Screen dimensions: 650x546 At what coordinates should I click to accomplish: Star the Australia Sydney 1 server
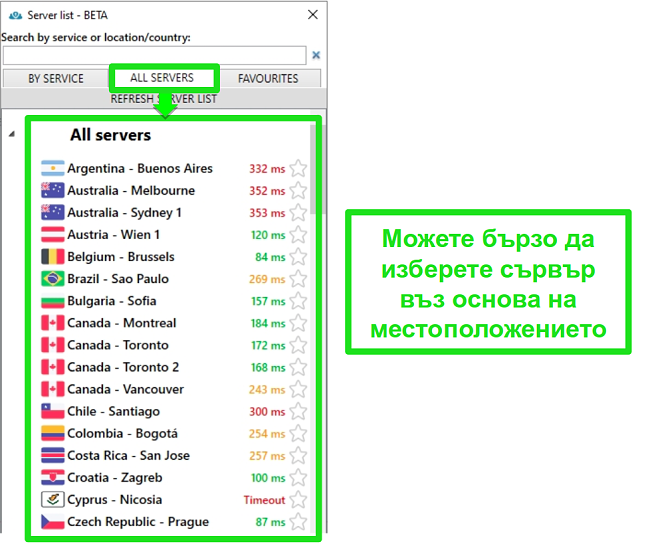pos(298,212)
